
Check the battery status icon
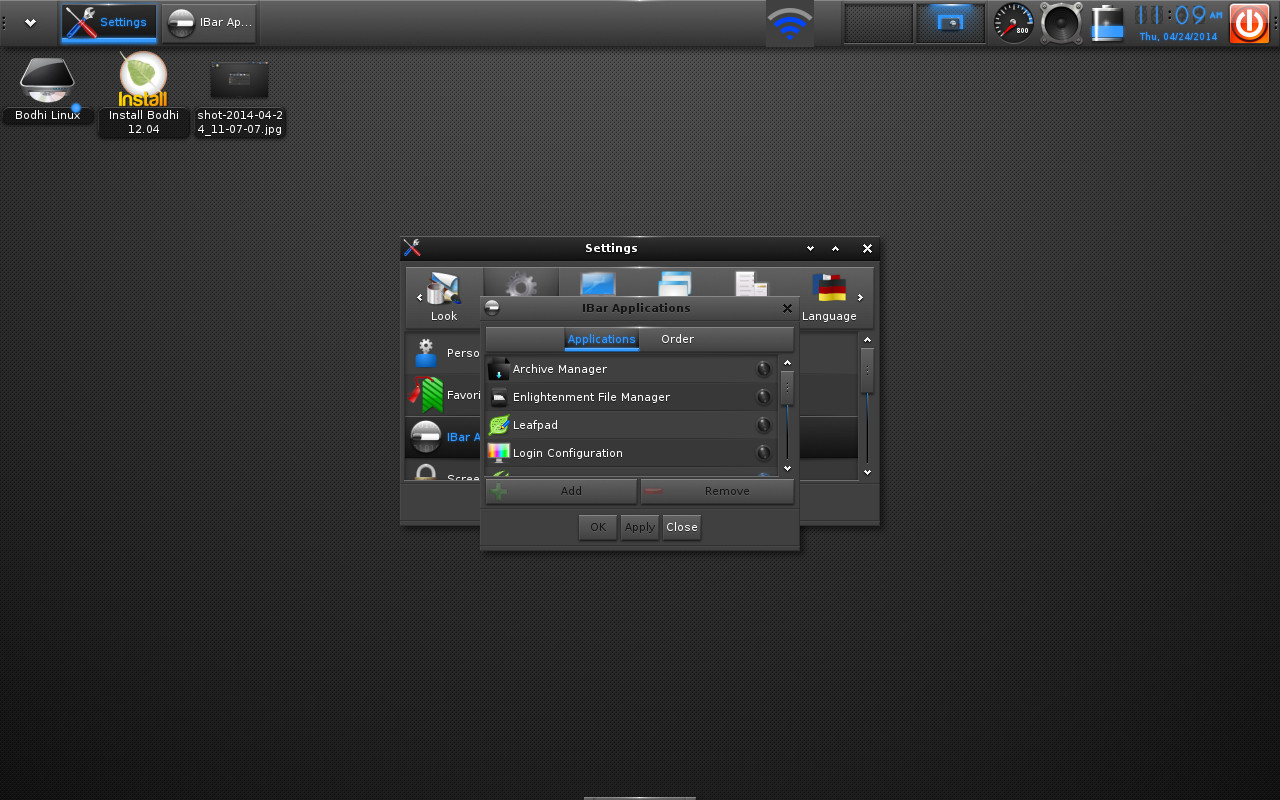coord(1108,23)
